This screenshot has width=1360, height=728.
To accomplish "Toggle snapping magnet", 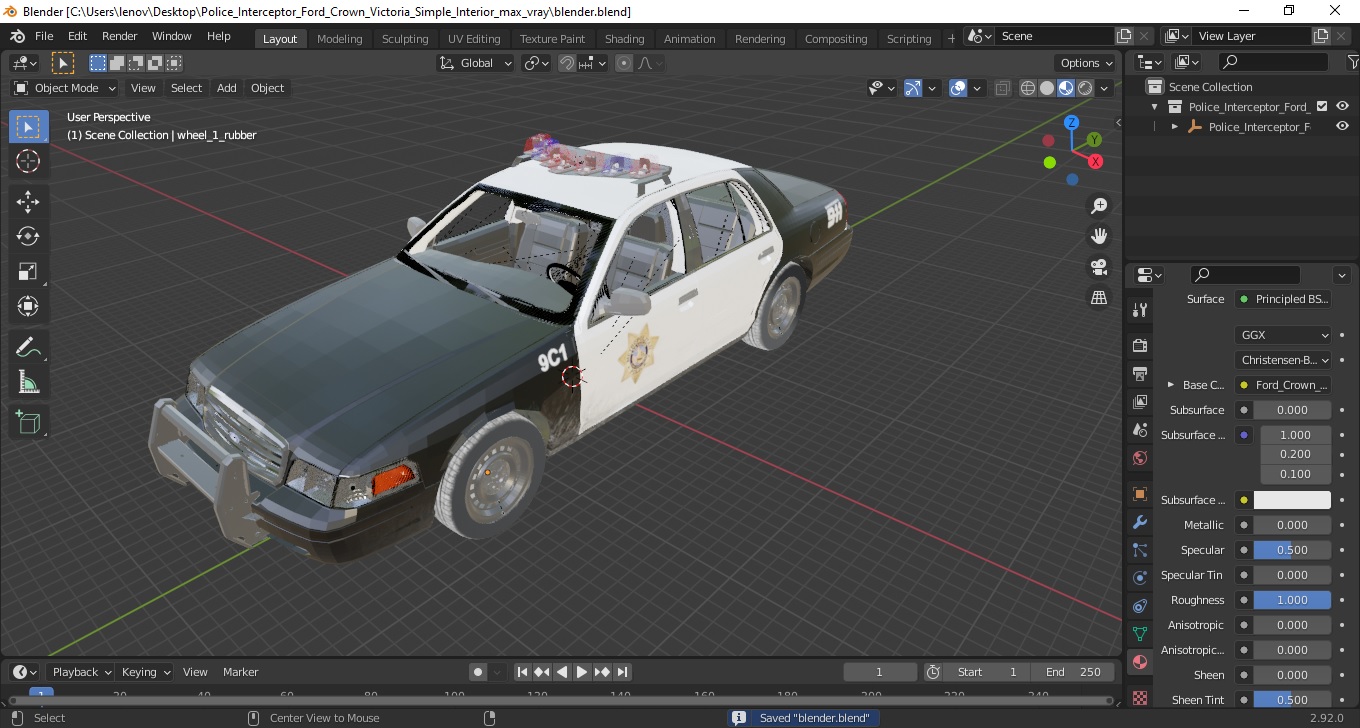I will 567,63.
